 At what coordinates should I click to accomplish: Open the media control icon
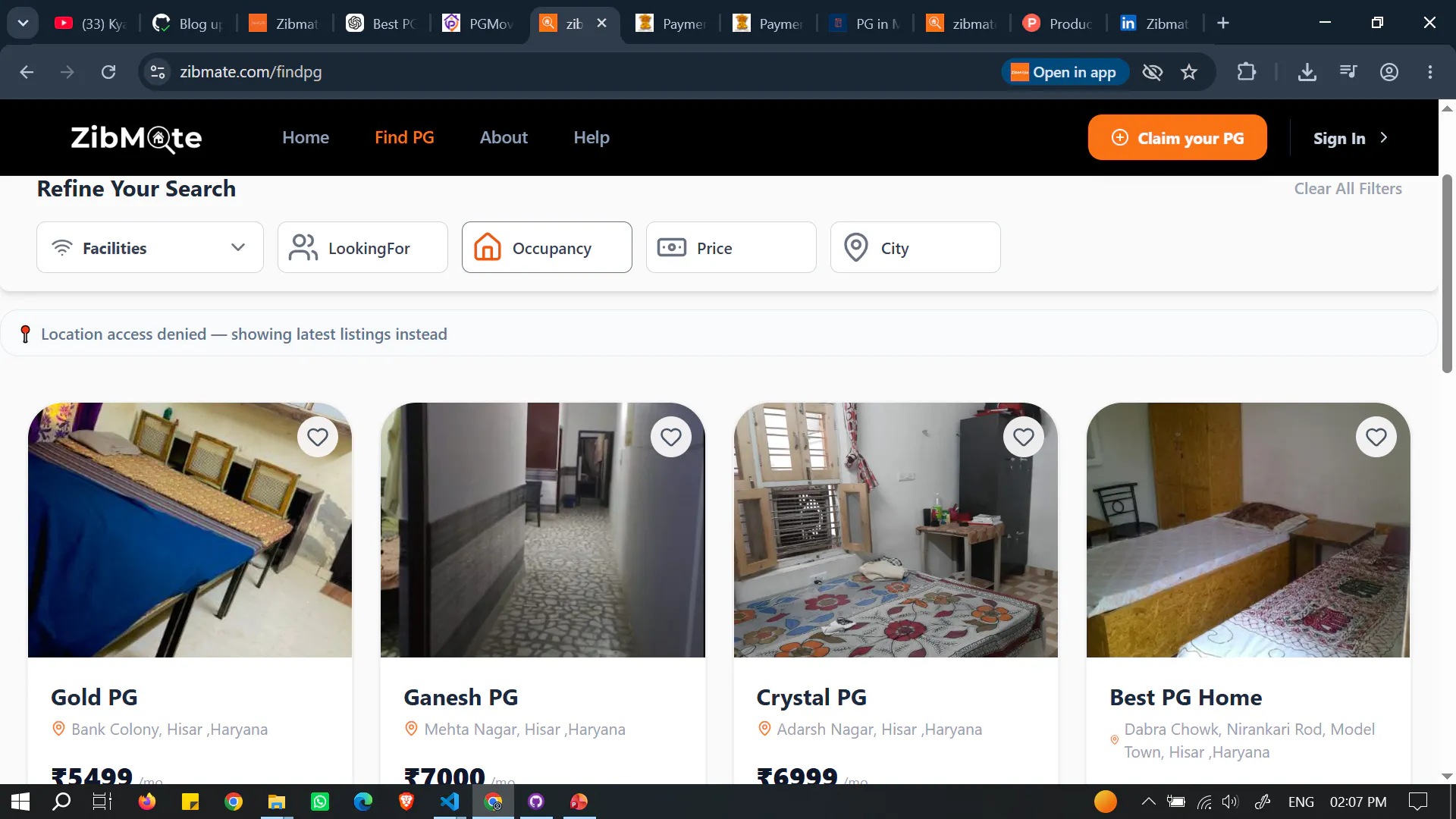click(x=1348, y=72)
